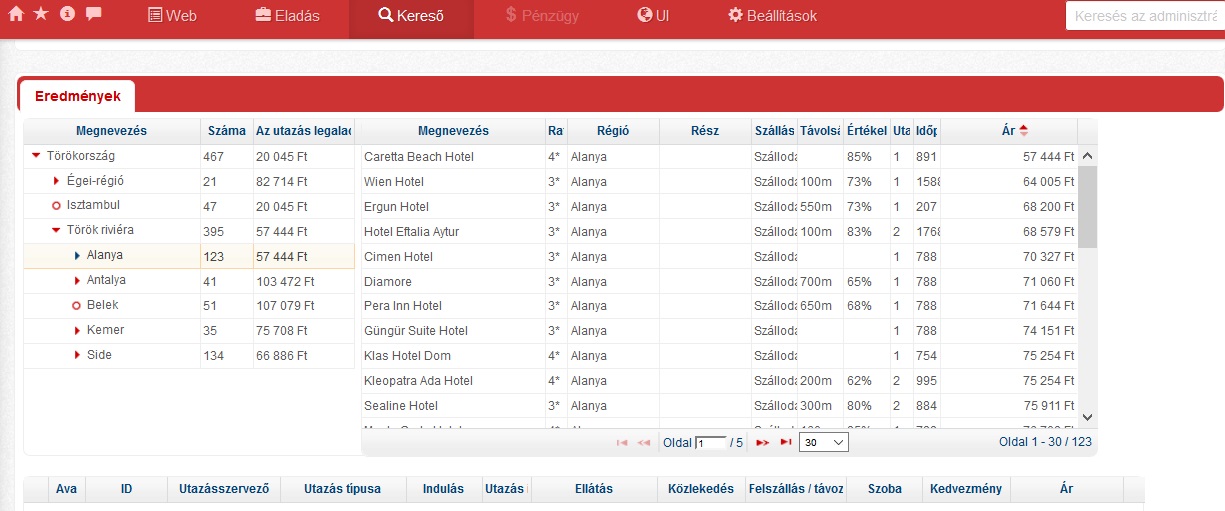Click the Indulás column header
The height and width of the screenshot is (511, 1225).
[444, 489]
